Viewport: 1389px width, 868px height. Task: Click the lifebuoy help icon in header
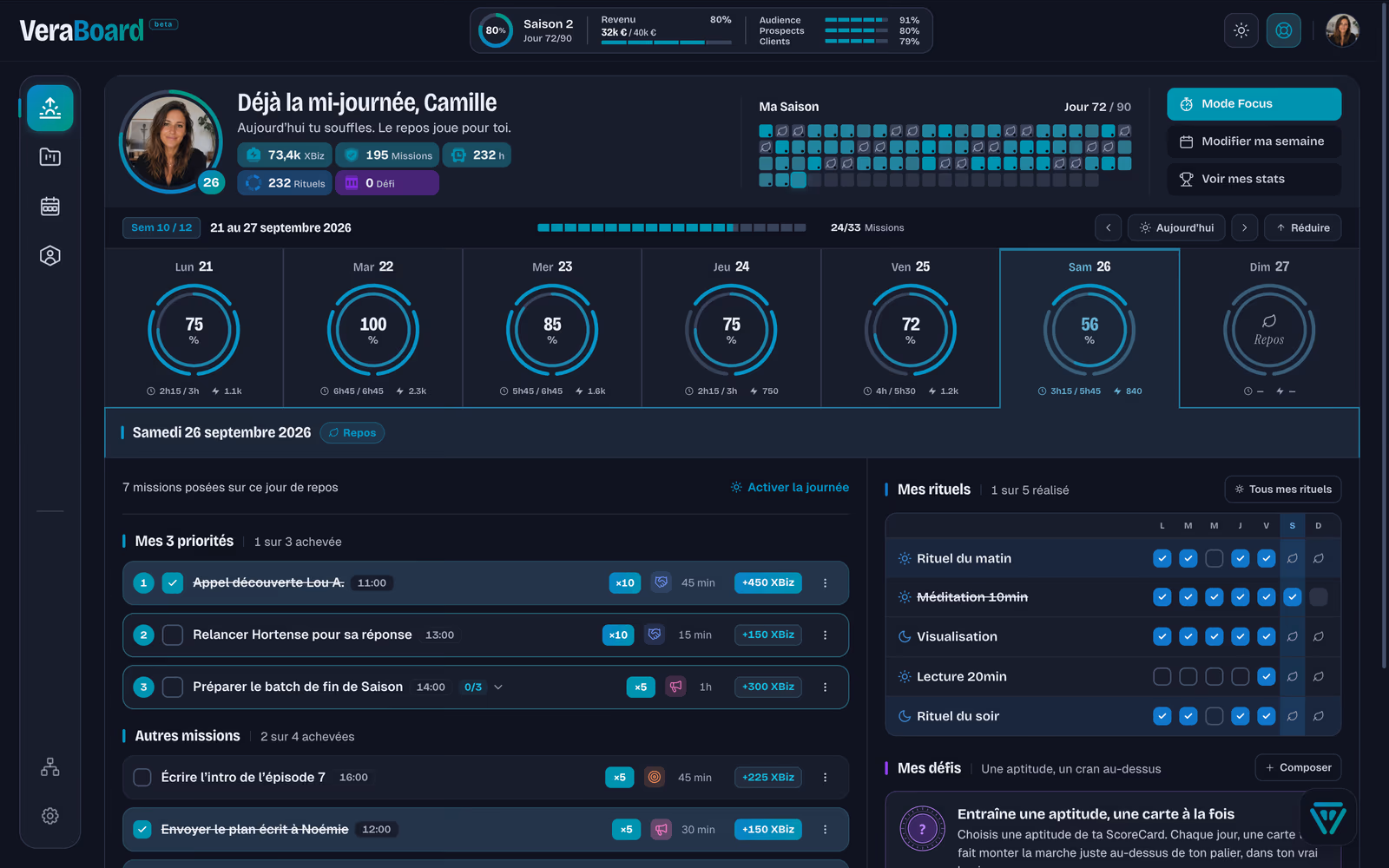tap(1284, 30)
